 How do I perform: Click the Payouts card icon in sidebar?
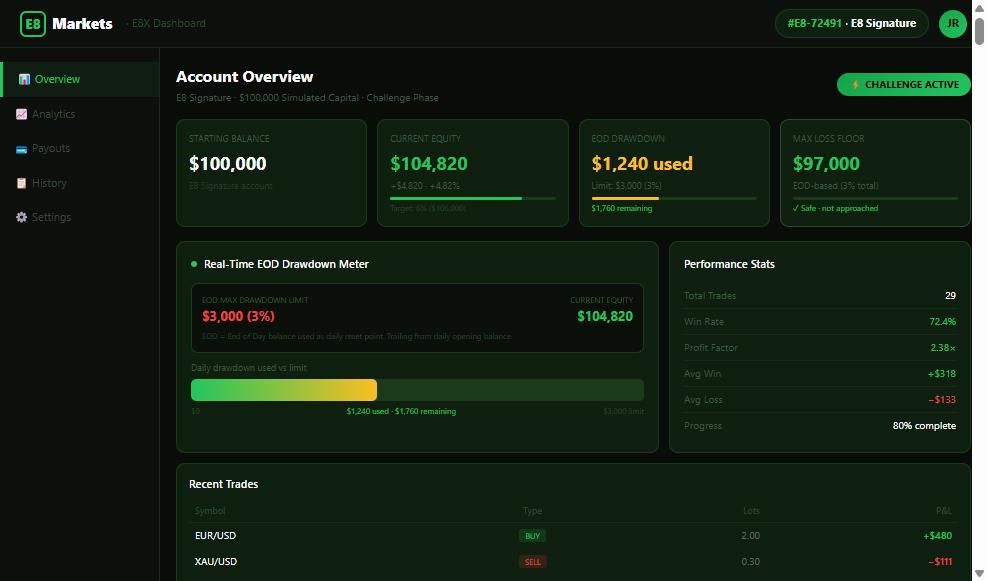21,149
